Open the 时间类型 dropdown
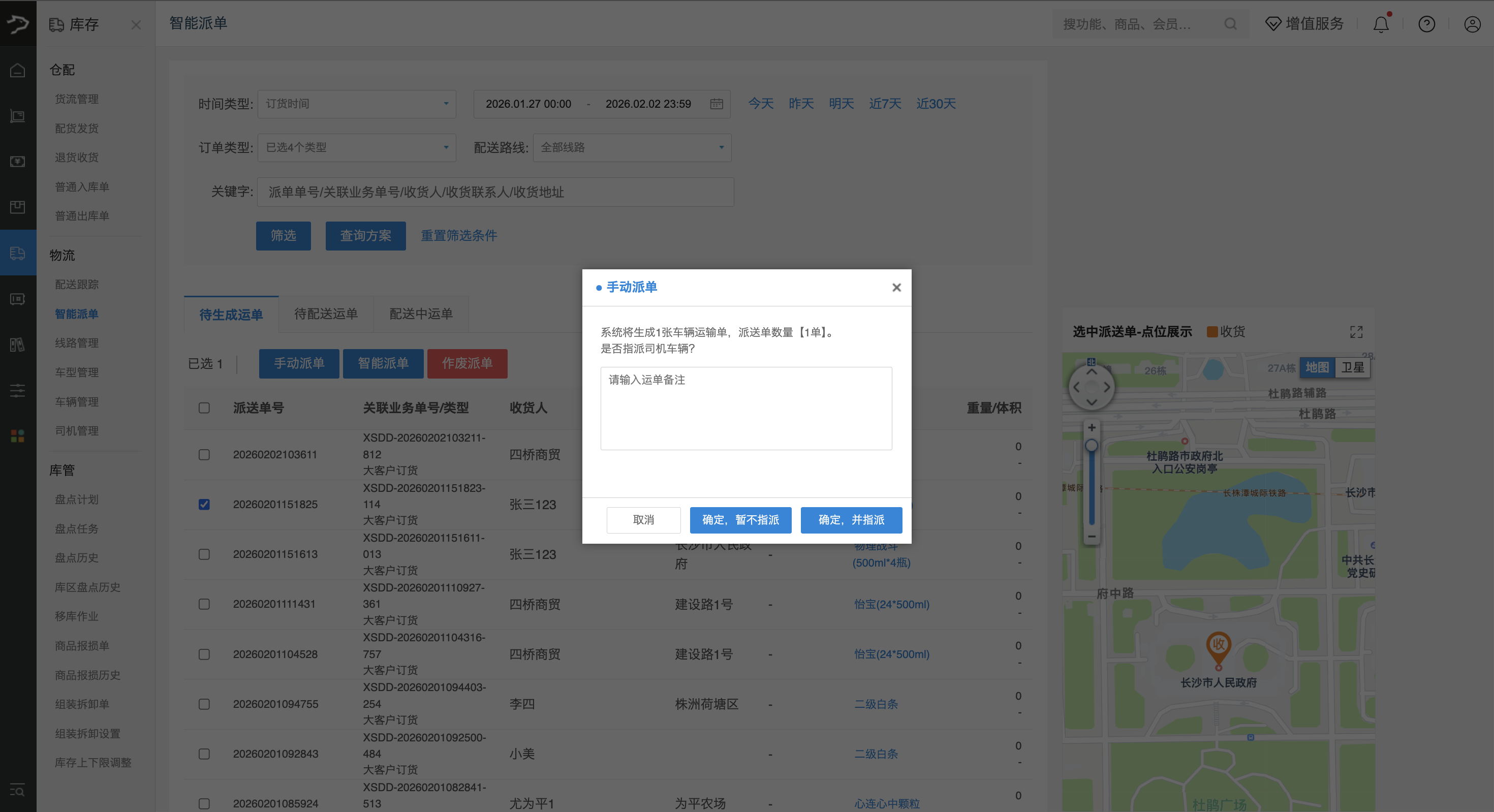Screen dimensions: 1494x812 (356, 104)
